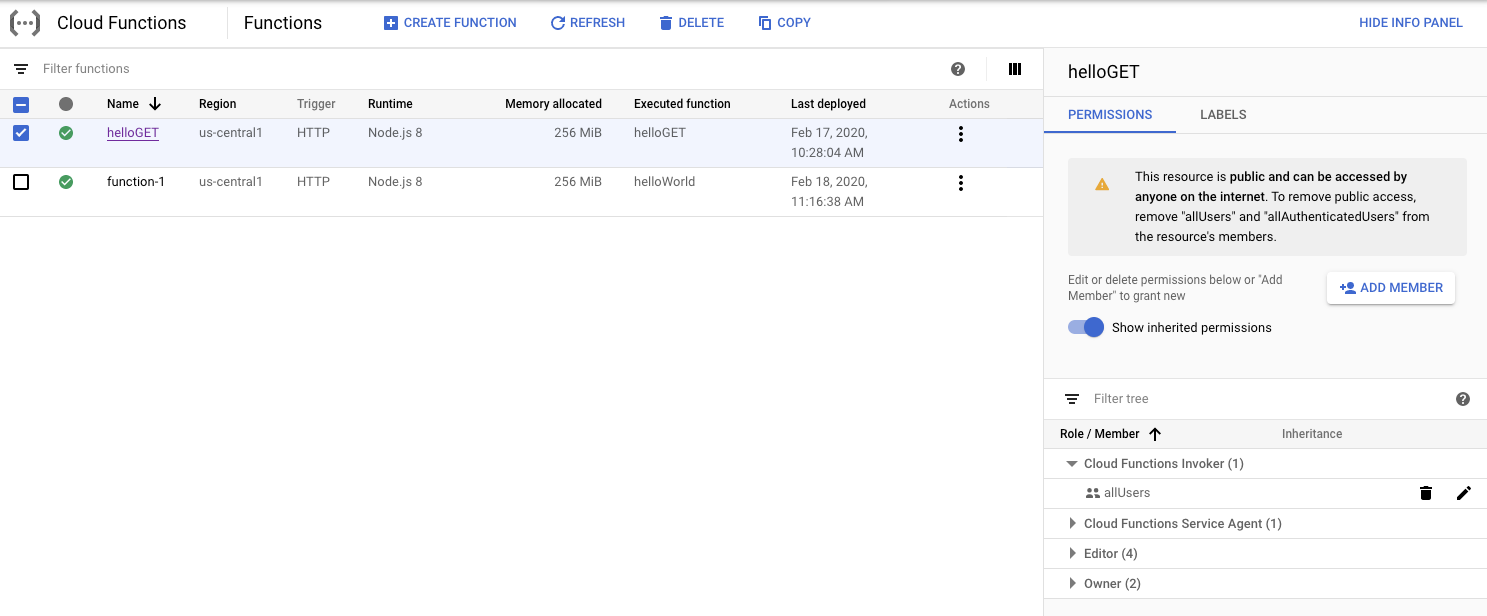Click the Last deployed column header

coord(828,104)
